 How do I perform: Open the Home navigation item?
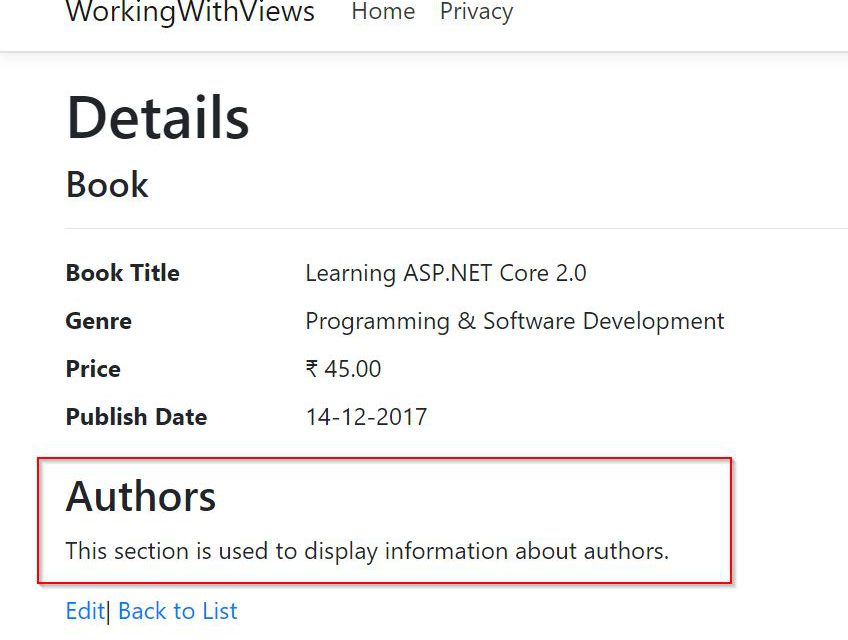click(383, 12)
